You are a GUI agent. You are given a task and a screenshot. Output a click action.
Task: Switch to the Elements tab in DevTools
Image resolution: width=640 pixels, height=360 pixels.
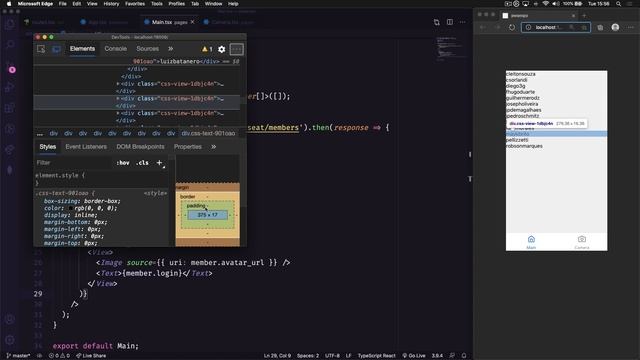pos(82,49)
